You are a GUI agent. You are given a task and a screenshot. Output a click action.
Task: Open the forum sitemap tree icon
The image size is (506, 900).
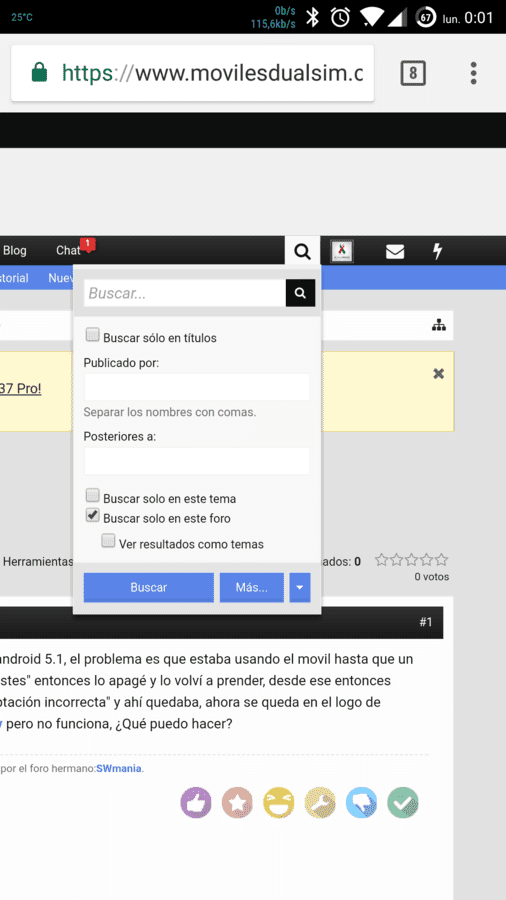439,325
